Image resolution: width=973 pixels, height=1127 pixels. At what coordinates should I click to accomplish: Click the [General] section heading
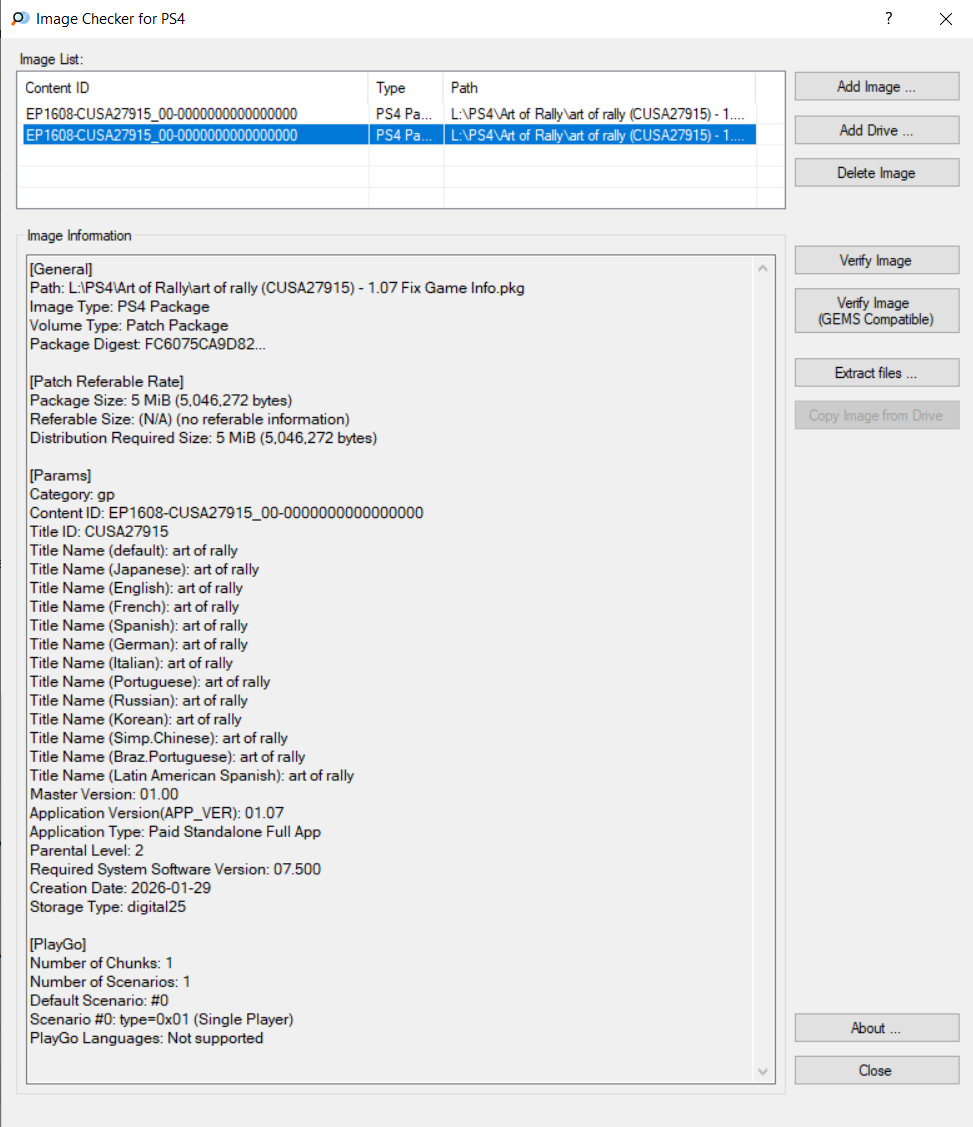point(61,269)
